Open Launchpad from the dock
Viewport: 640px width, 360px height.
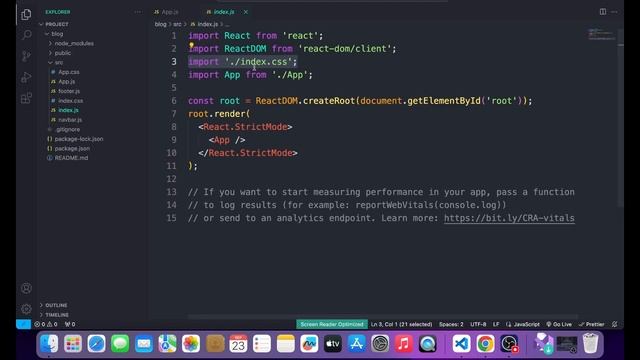tap(73, 344)
